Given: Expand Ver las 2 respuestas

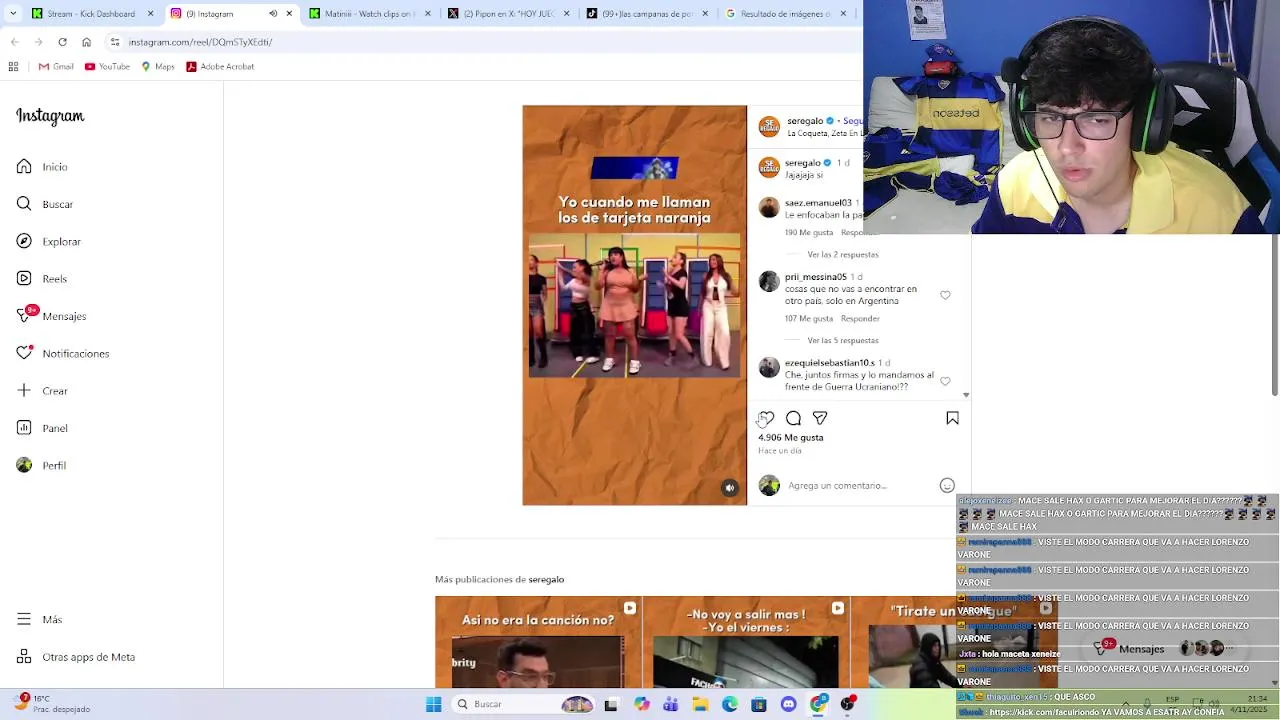Looking at the screenshot, I should pyautogui.click(x=842, y=255).
